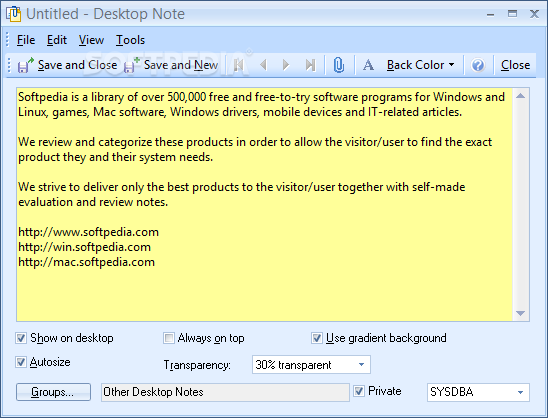
Task: Minimize the Desktop Note window
Action: coord(490,14)
